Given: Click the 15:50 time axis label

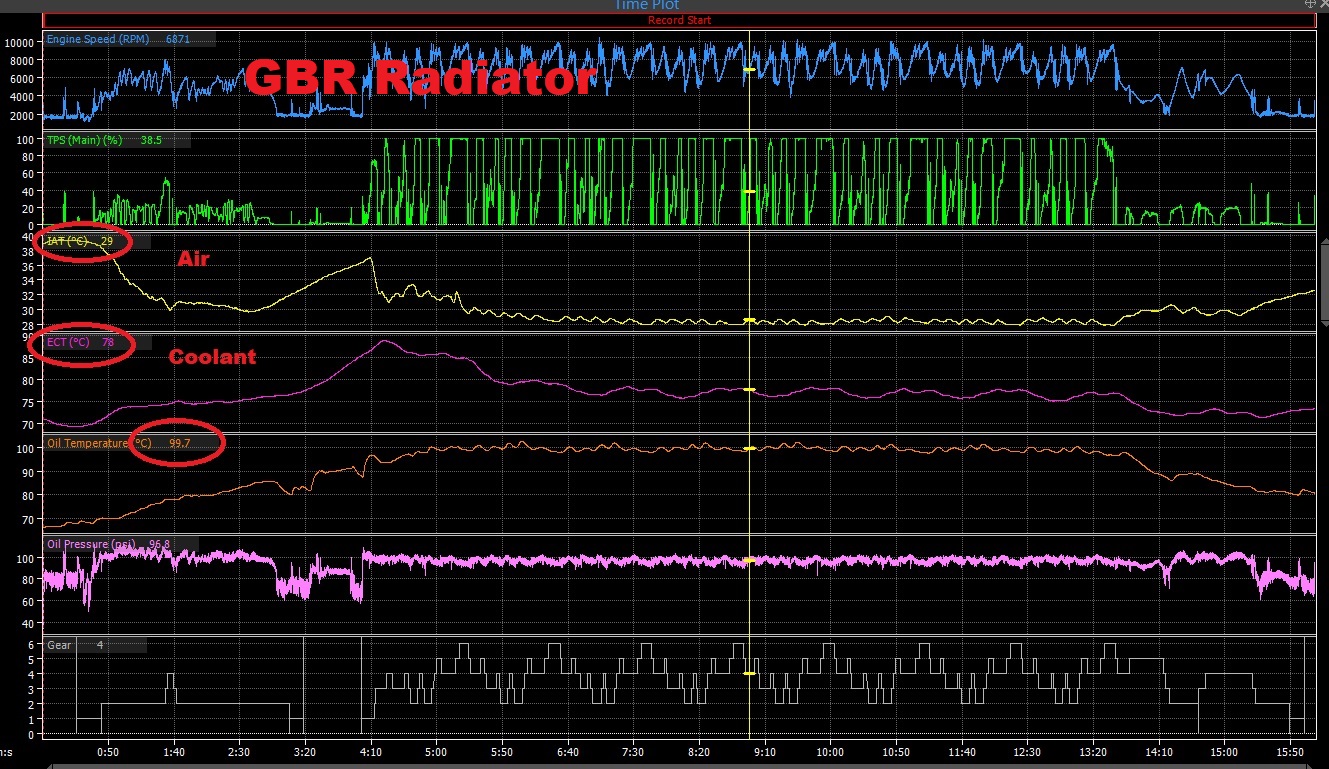Looking at the screenshot, I should tap(1290, 751).
